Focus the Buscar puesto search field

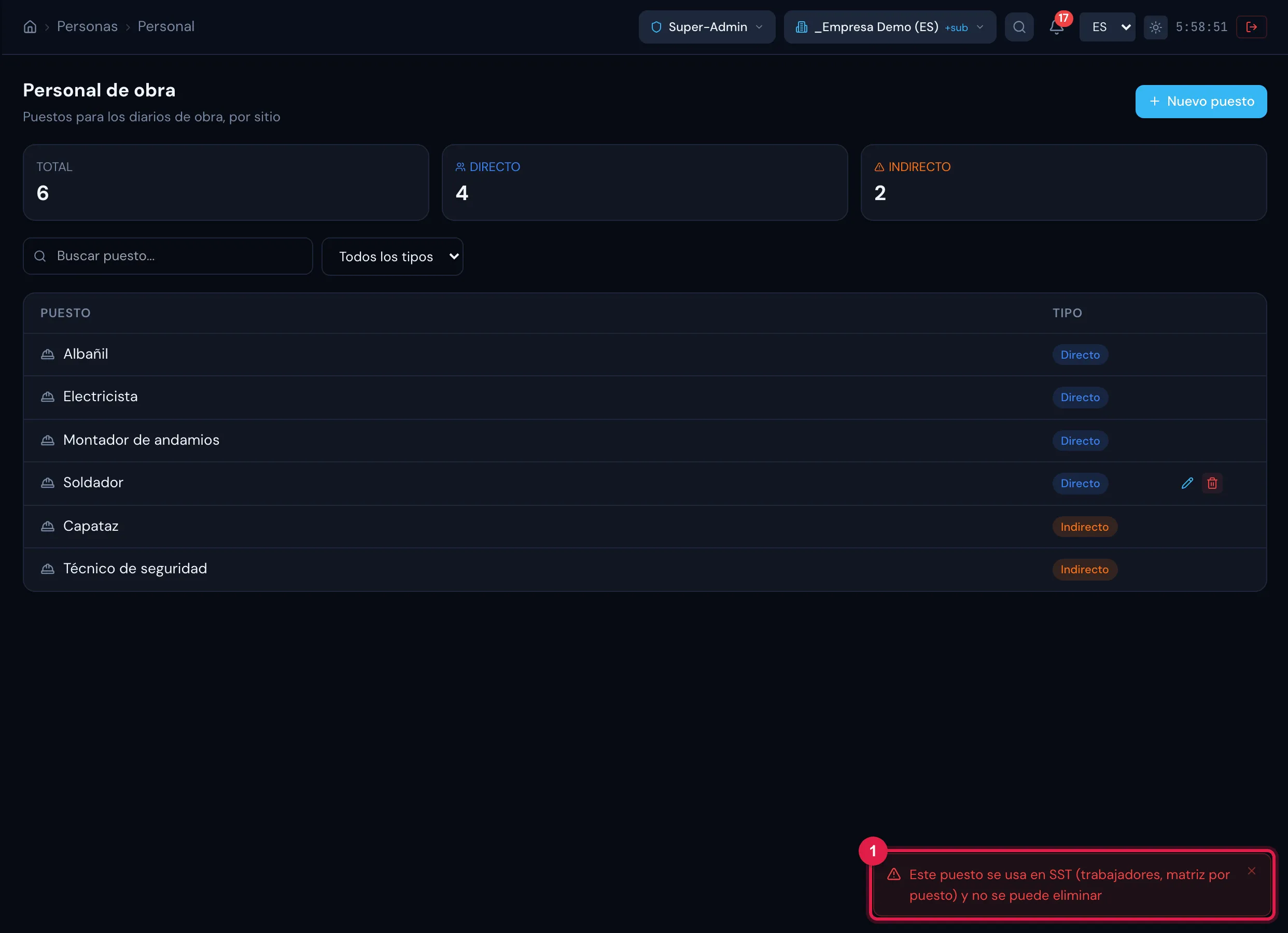tap(167, 256)
